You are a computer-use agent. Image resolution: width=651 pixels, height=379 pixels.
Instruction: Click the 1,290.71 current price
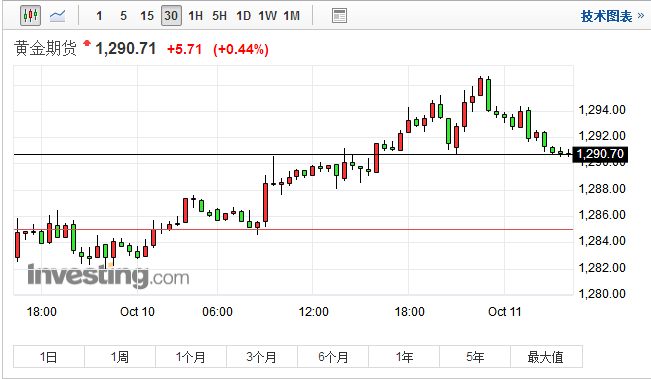click(x=126, y=49)
